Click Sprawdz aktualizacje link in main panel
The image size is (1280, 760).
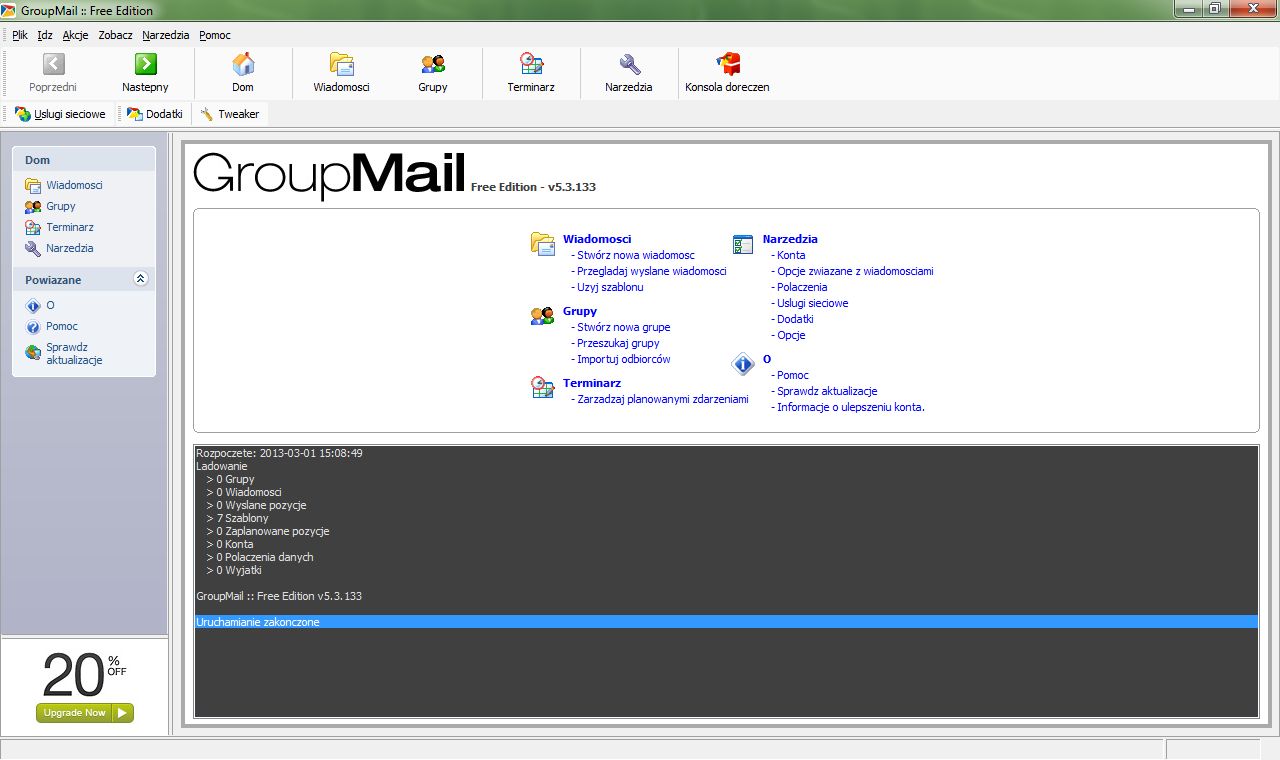827,391
